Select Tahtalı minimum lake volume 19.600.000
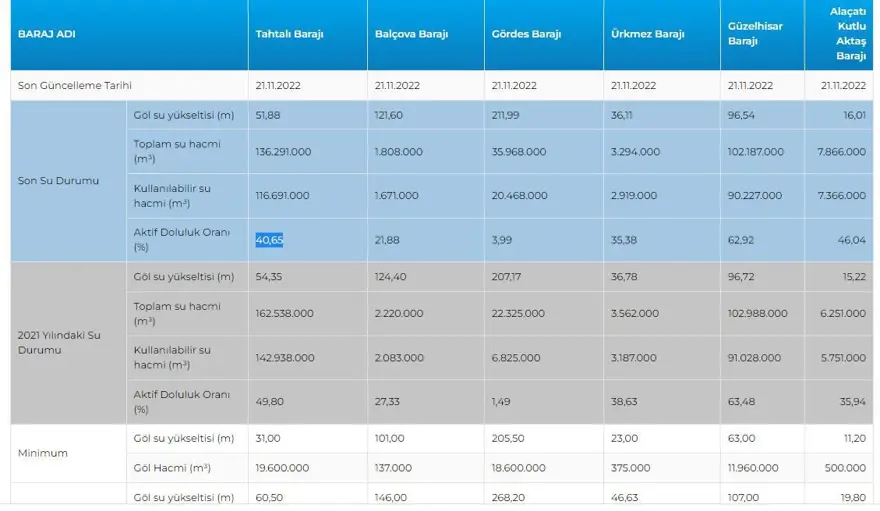This screenshot has width=880, height=511. coord(281,467)
